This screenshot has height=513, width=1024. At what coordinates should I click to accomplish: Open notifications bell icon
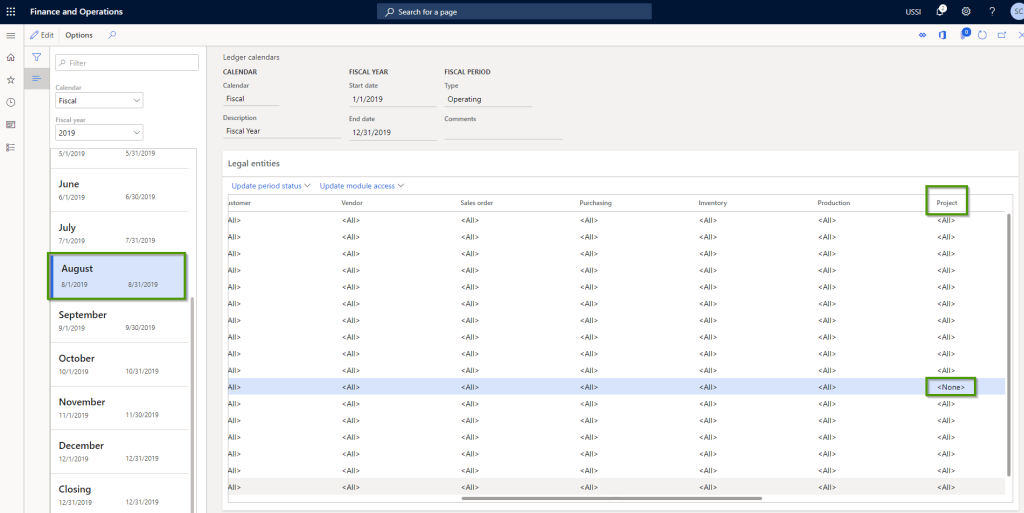[x=940, y=11]
